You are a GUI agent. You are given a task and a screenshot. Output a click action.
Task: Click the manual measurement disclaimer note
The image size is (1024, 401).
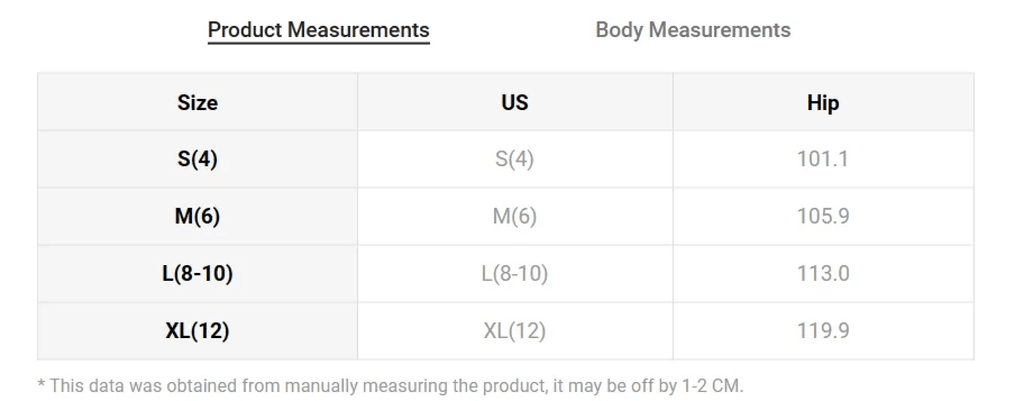[x=391, y=385]
